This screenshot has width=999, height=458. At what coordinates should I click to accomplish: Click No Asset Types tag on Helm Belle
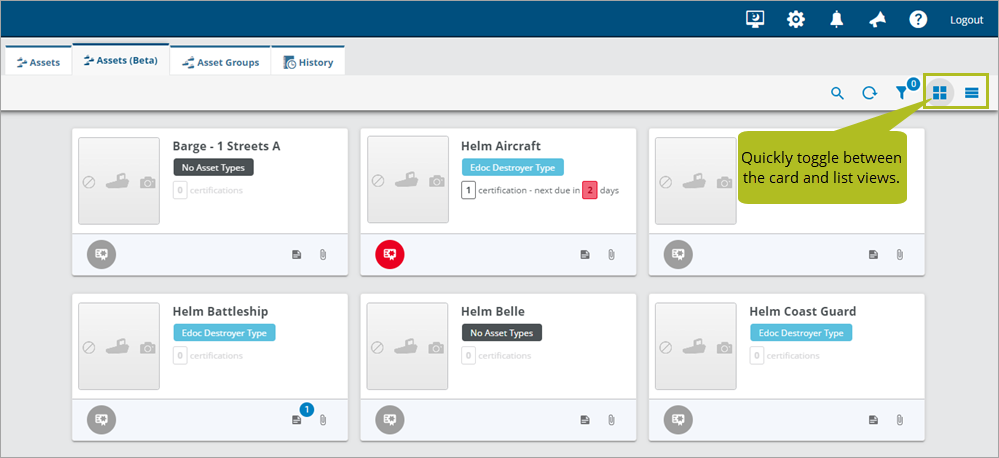[x=501, y=333]
